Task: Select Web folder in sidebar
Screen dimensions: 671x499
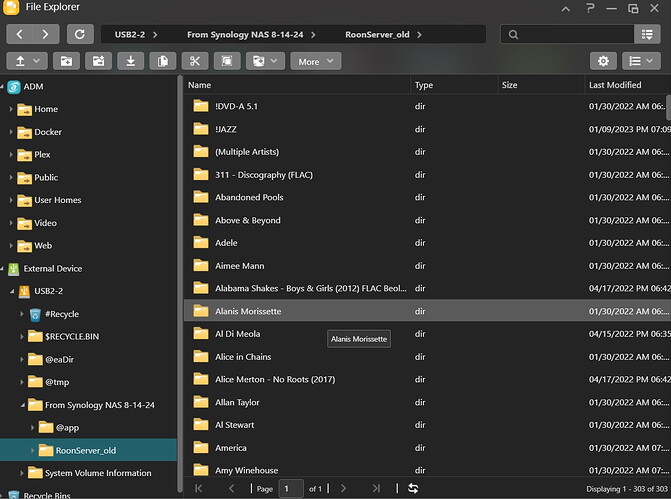Action: 43,245
